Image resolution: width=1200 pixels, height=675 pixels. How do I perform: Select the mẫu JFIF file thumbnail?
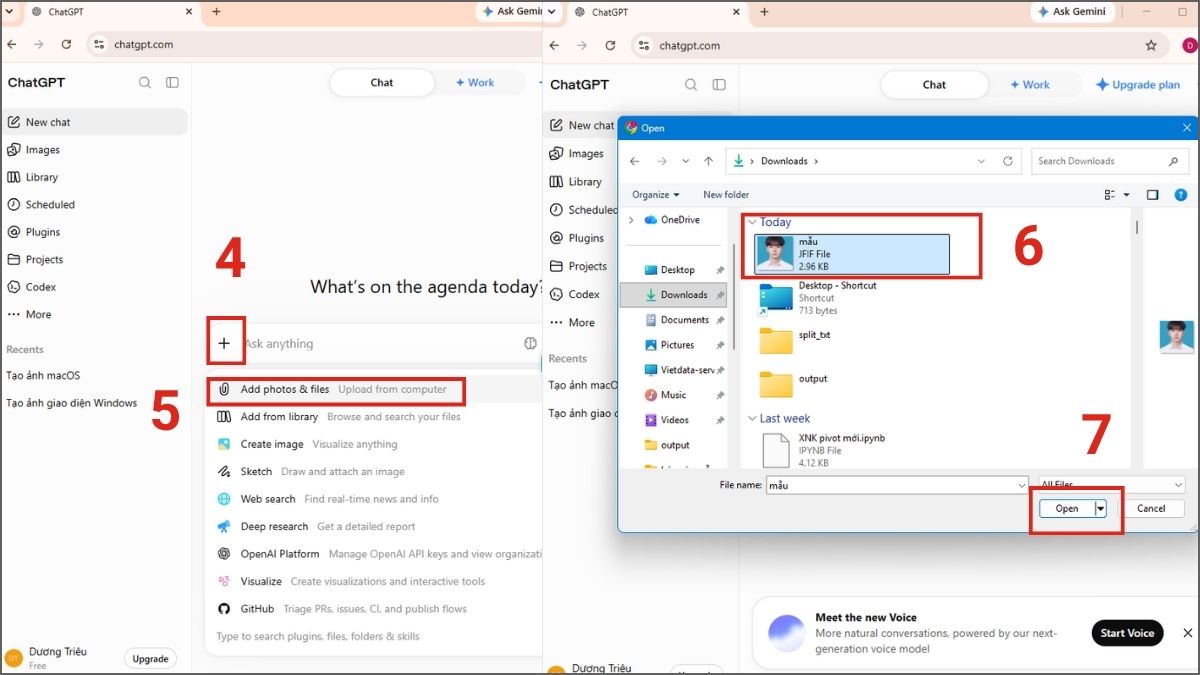pyautogui.click(x=776, y=253)
